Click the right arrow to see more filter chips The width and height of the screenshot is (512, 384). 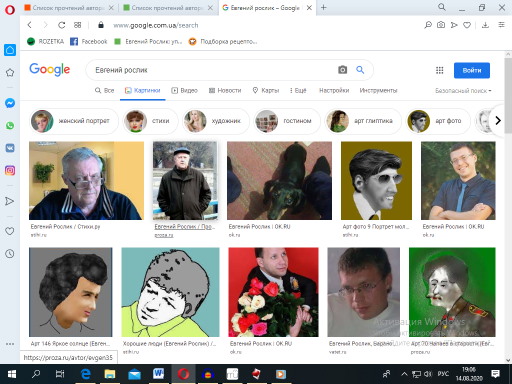(x=498, y=120)
